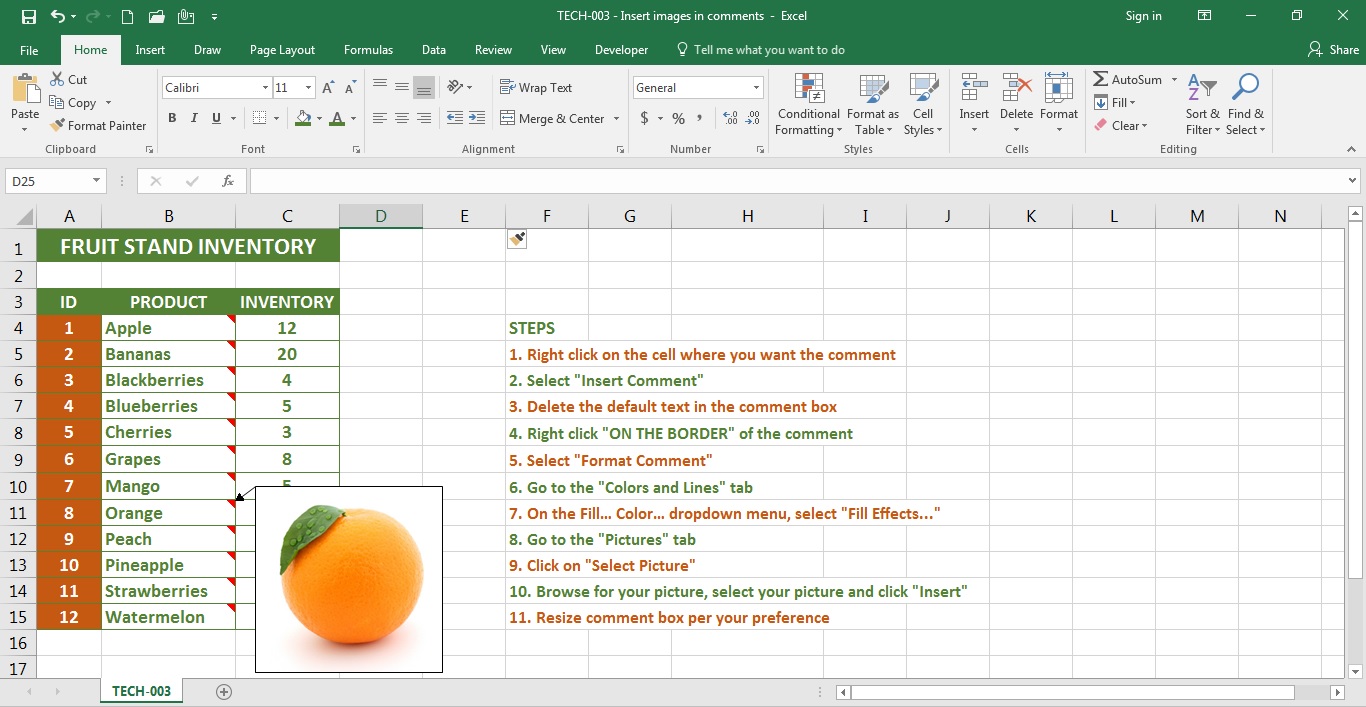Open the General number format dropdown
Image resolution: width=1366 pixels, height=707 pixels.
click(756, 88)
